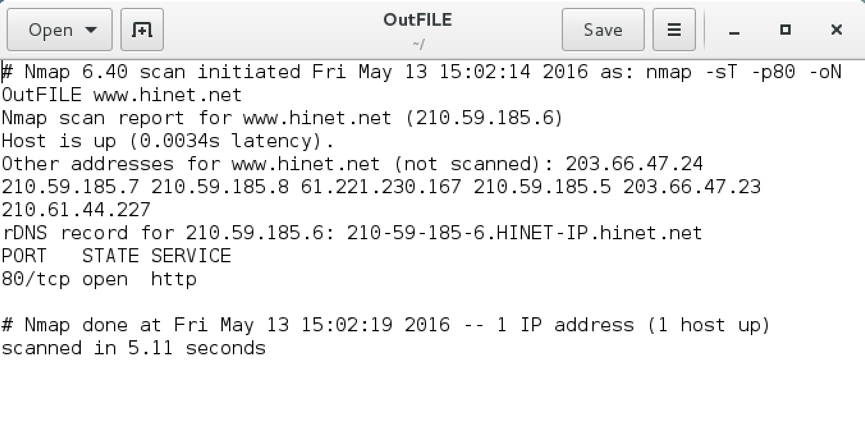Click 'scanned in 5.11 seconds' text
Image resolution: width=865 pixels, height=444 pixels.
point(133,348)
